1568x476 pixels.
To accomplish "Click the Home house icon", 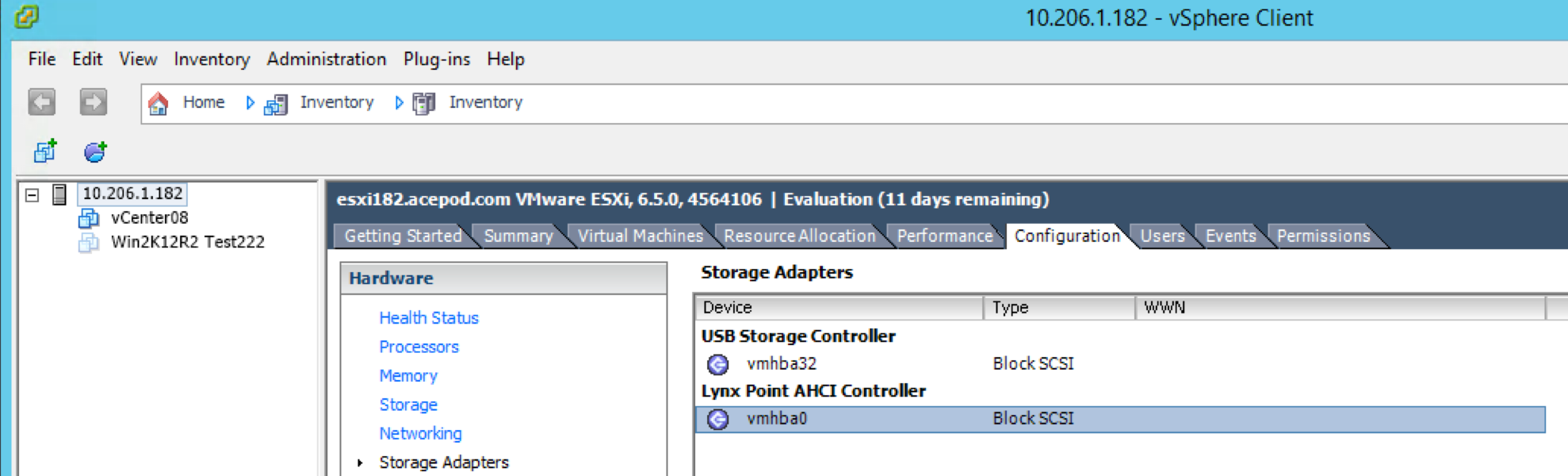I will click(x=159, y=103).
